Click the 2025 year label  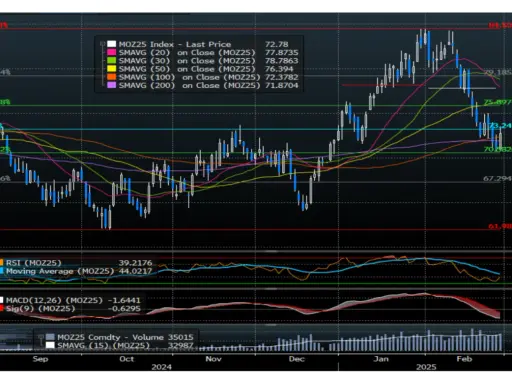click(x=426, y=367)
